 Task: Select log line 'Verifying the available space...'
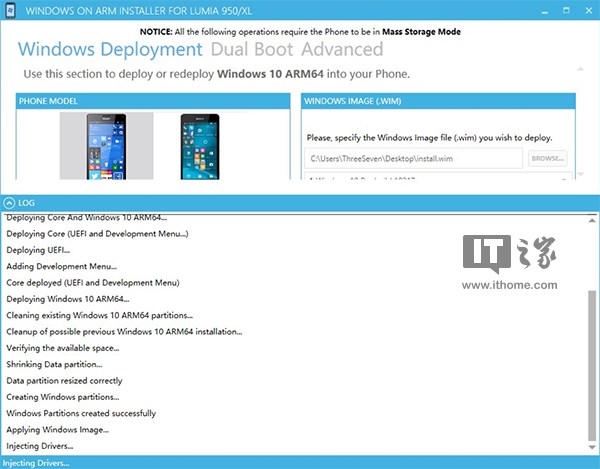tap(63, 348)
